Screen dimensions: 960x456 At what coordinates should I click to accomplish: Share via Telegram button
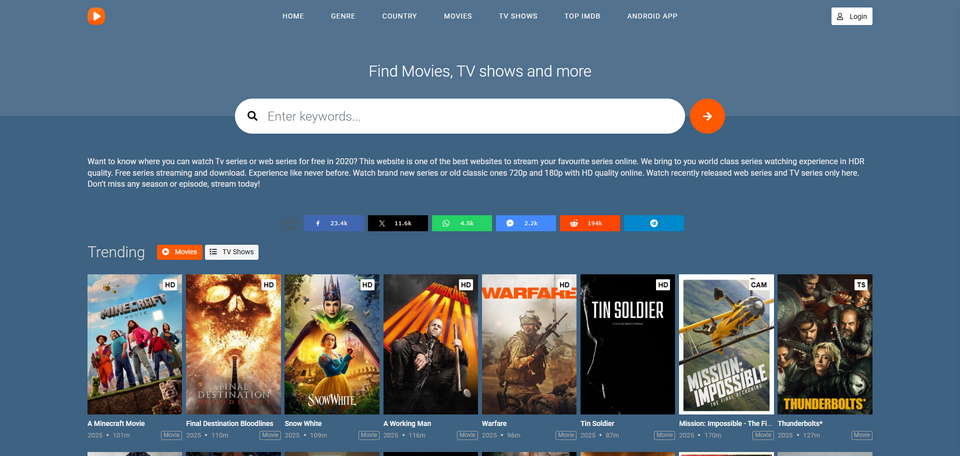[x=654, y=223]
